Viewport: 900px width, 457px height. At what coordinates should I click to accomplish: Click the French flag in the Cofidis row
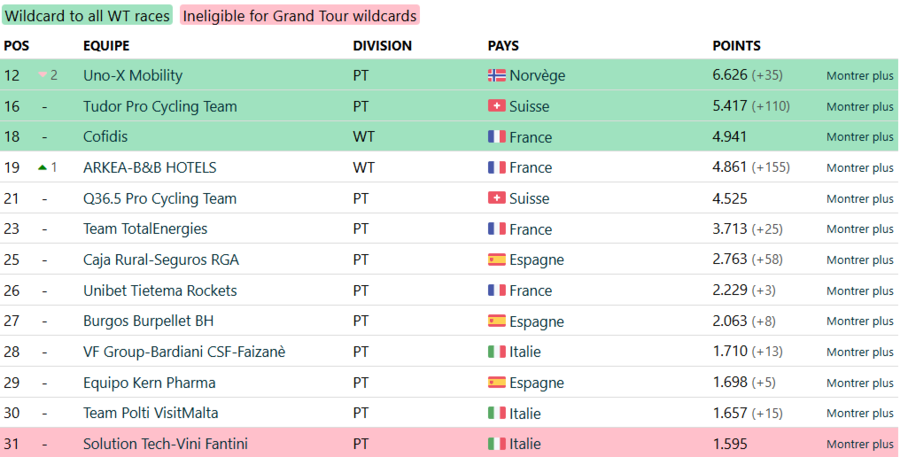(496, 137)
